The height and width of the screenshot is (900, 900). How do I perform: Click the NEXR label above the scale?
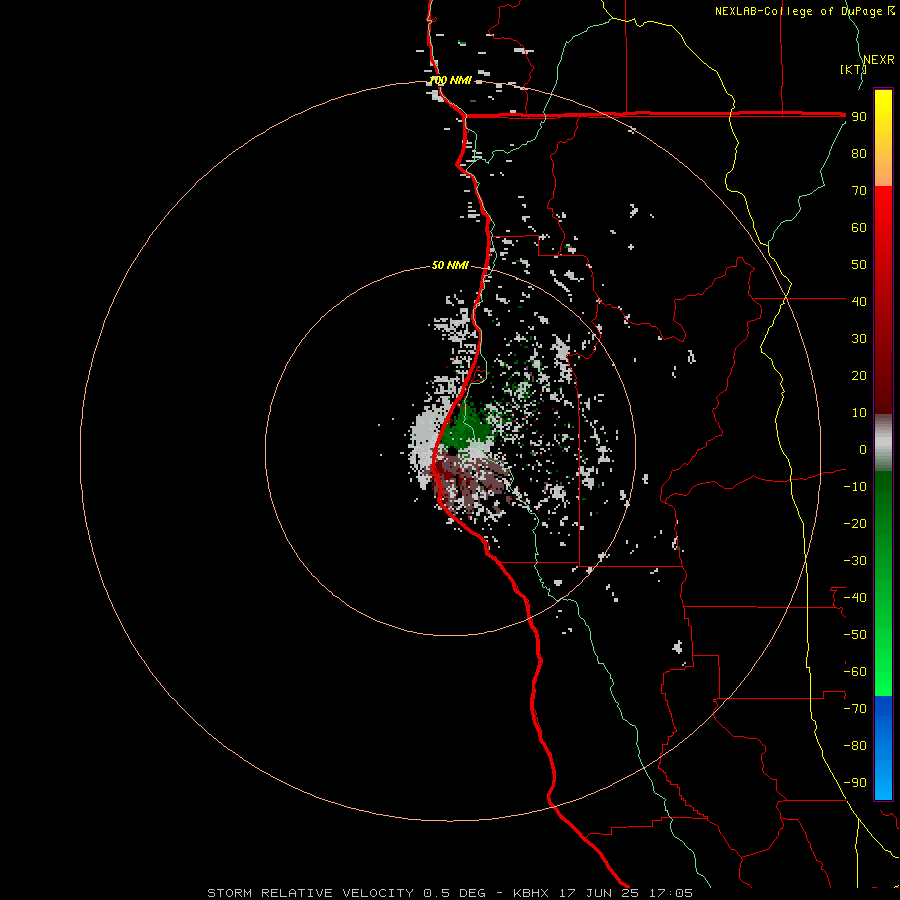(879, 60)
